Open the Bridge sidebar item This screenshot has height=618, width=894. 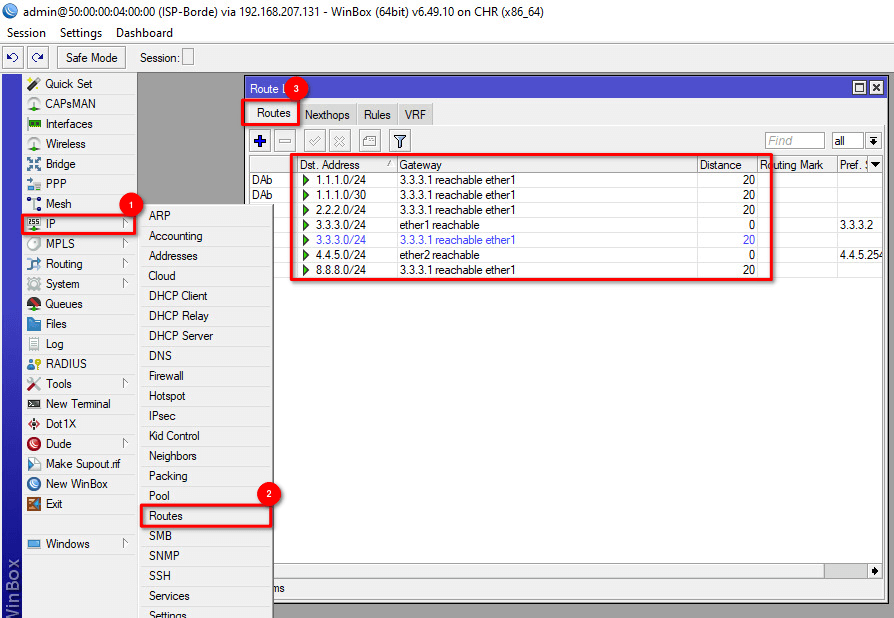click(x=60, y=164)
